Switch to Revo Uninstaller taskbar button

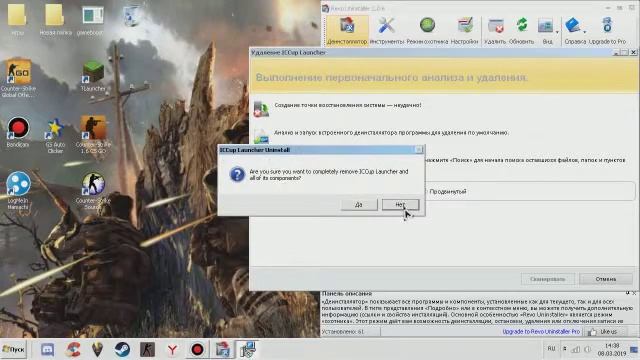222,349
